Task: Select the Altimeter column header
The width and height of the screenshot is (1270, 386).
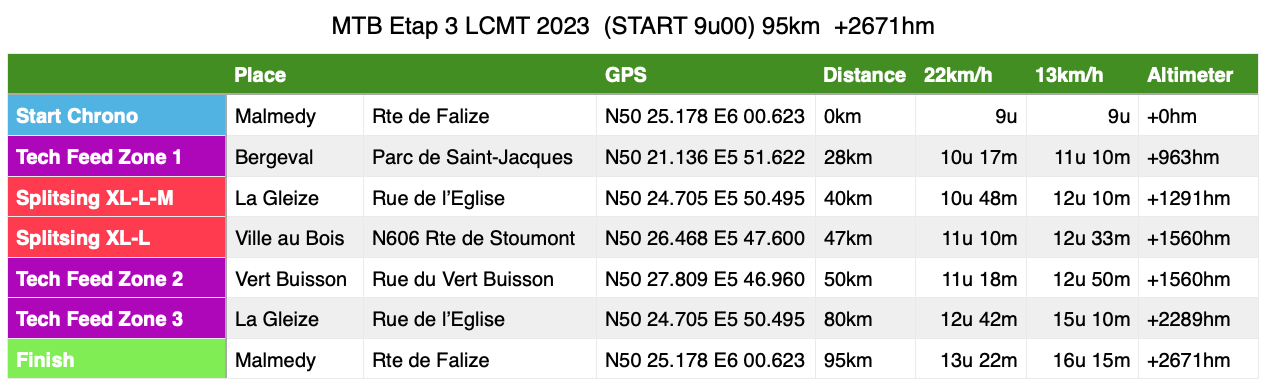Action: [1190, 75]
